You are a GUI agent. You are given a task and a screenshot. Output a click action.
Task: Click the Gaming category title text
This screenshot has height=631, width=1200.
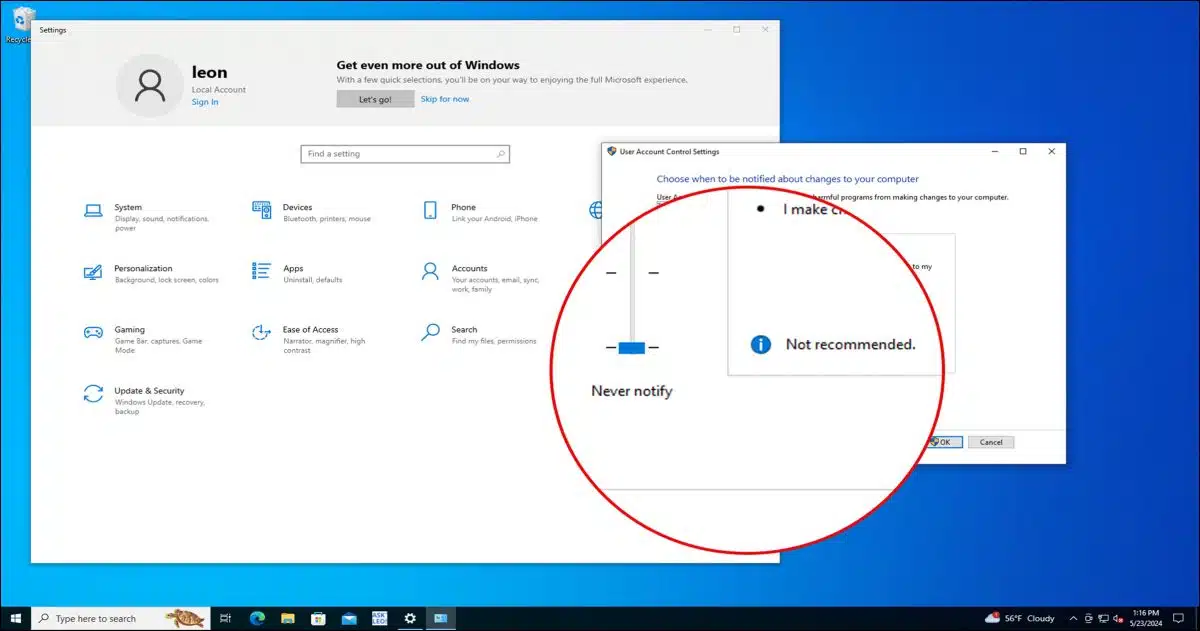point(129,330)
